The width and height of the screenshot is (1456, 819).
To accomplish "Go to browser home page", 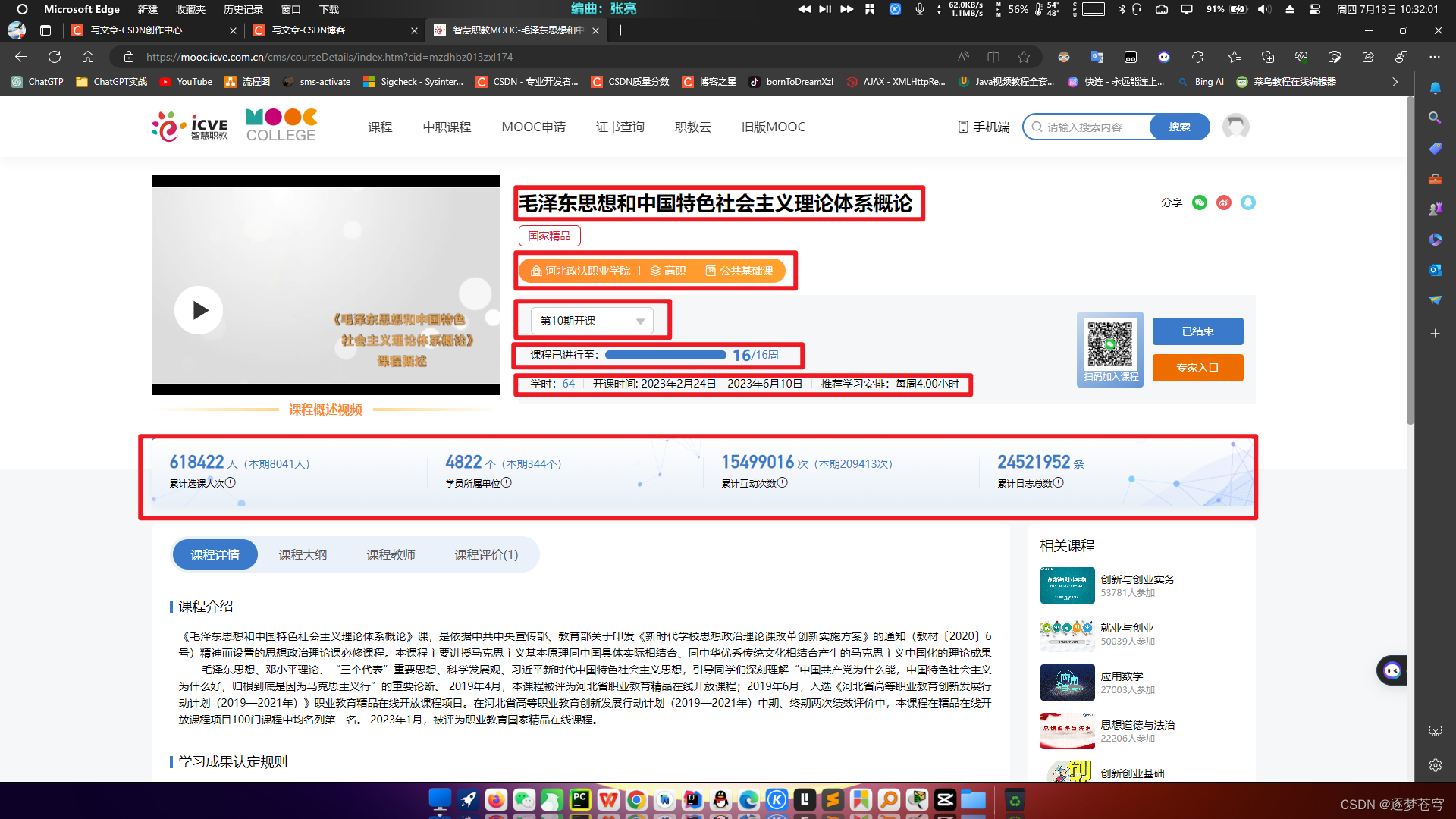I will click(x=88, y=57).
